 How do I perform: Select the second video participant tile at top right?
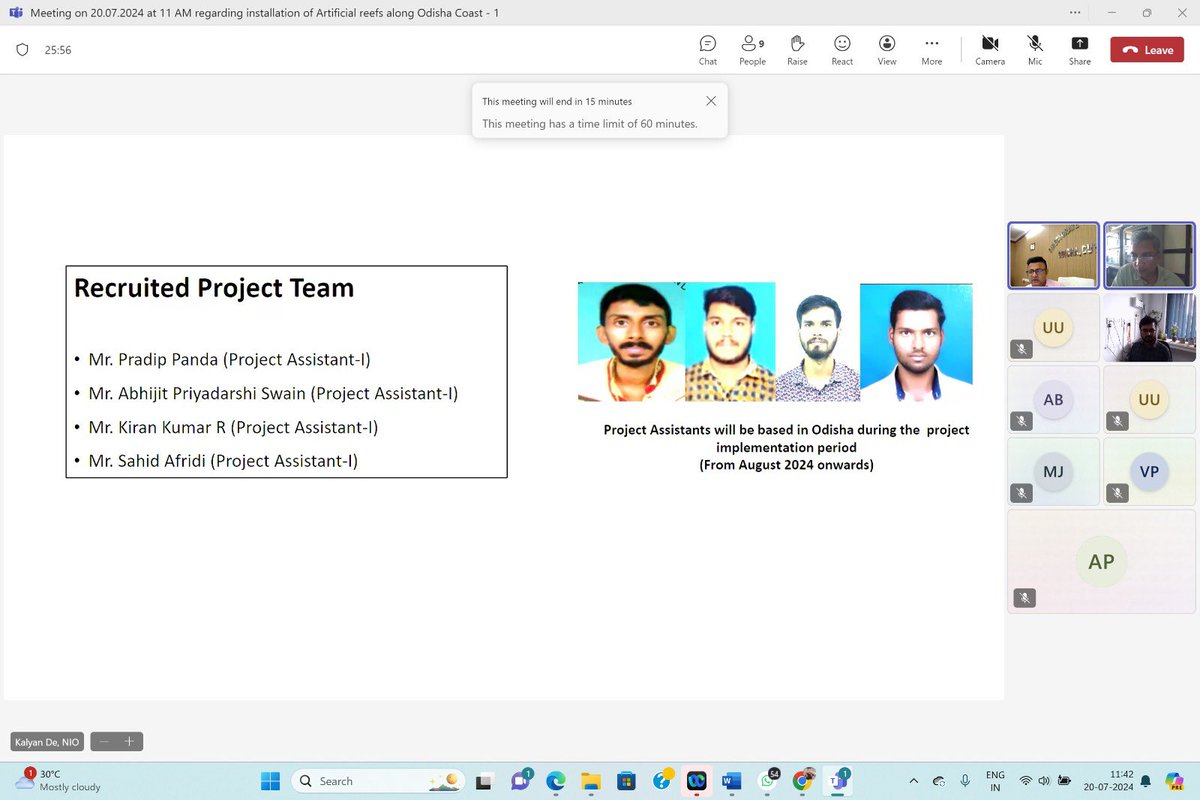click(x=1149, y=256)
